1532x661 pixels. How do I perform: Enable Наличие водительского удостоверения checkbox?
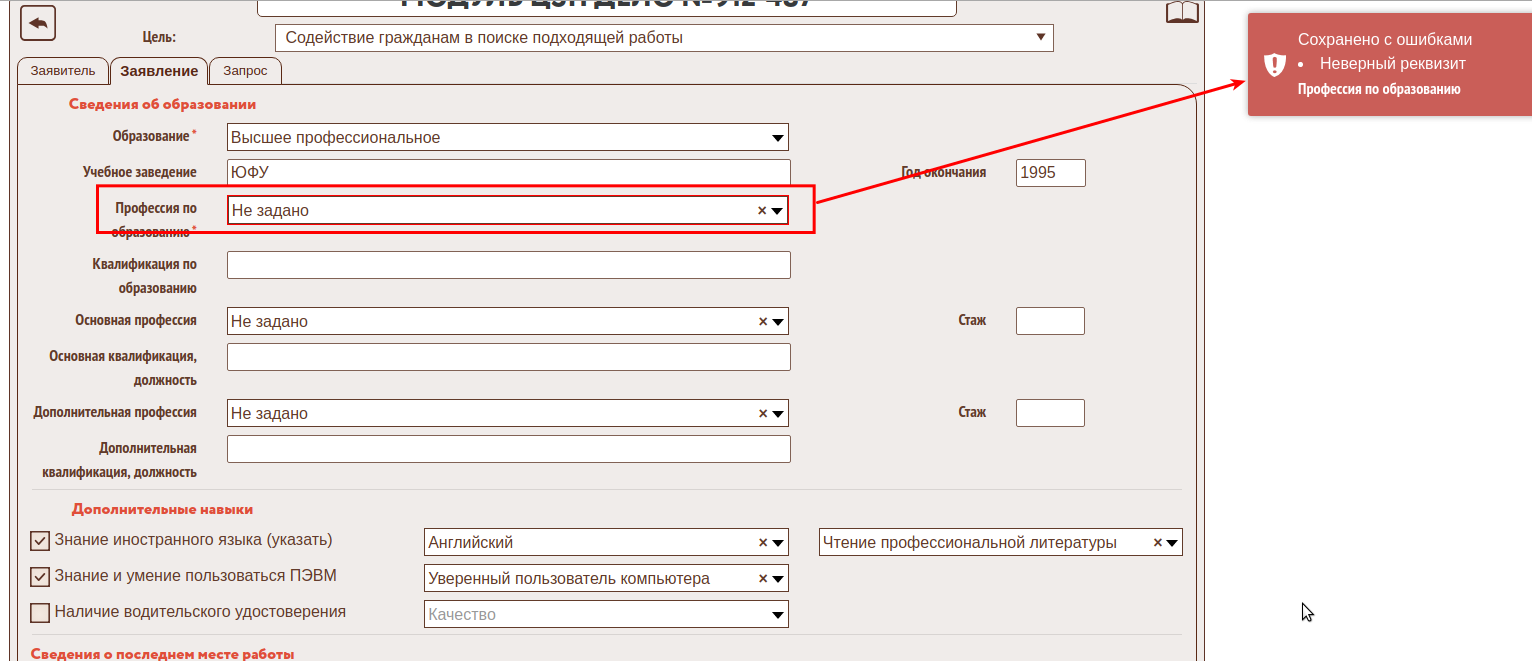[40, 613]
